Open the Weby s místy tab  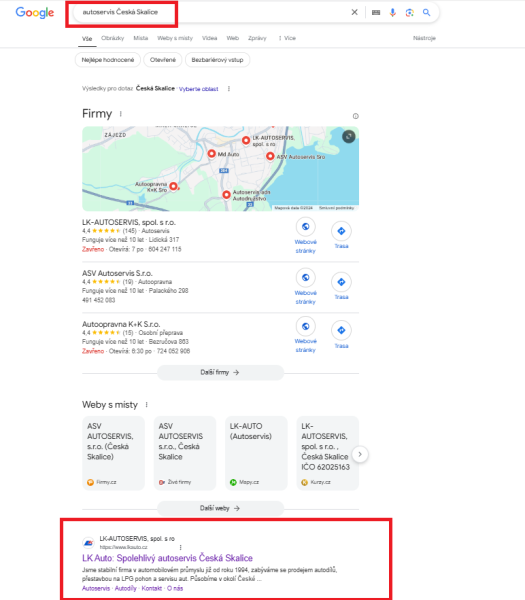point(175,38)
